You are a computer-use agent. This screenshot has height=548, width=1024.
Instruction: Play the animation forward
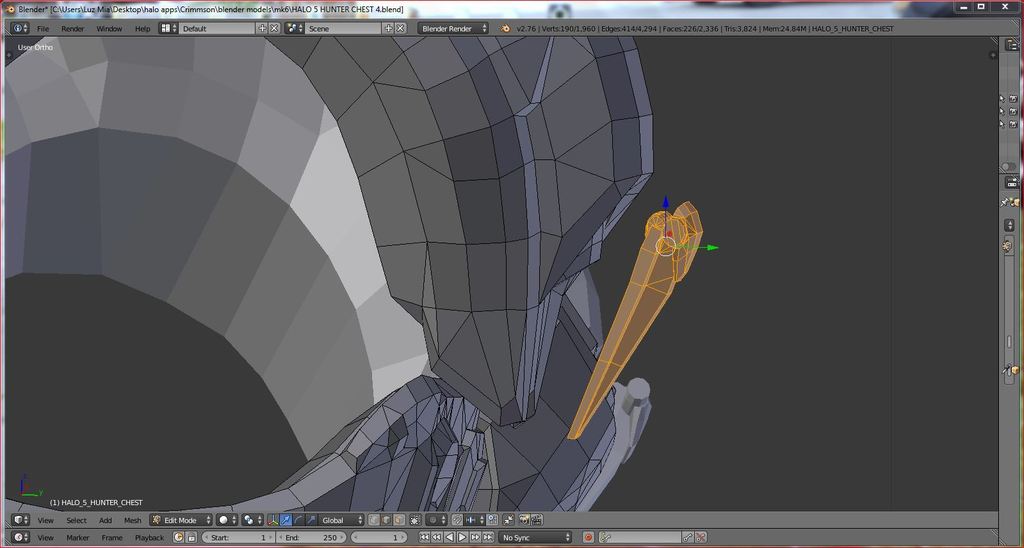[462, 537]
